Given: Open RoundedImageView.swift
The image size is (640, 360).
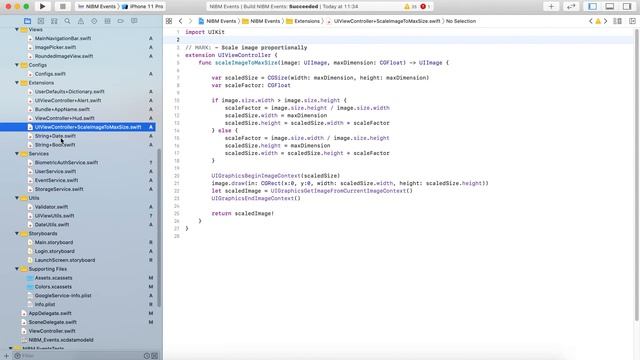Looking at the screenshot, I should click(x=64, y=56).
